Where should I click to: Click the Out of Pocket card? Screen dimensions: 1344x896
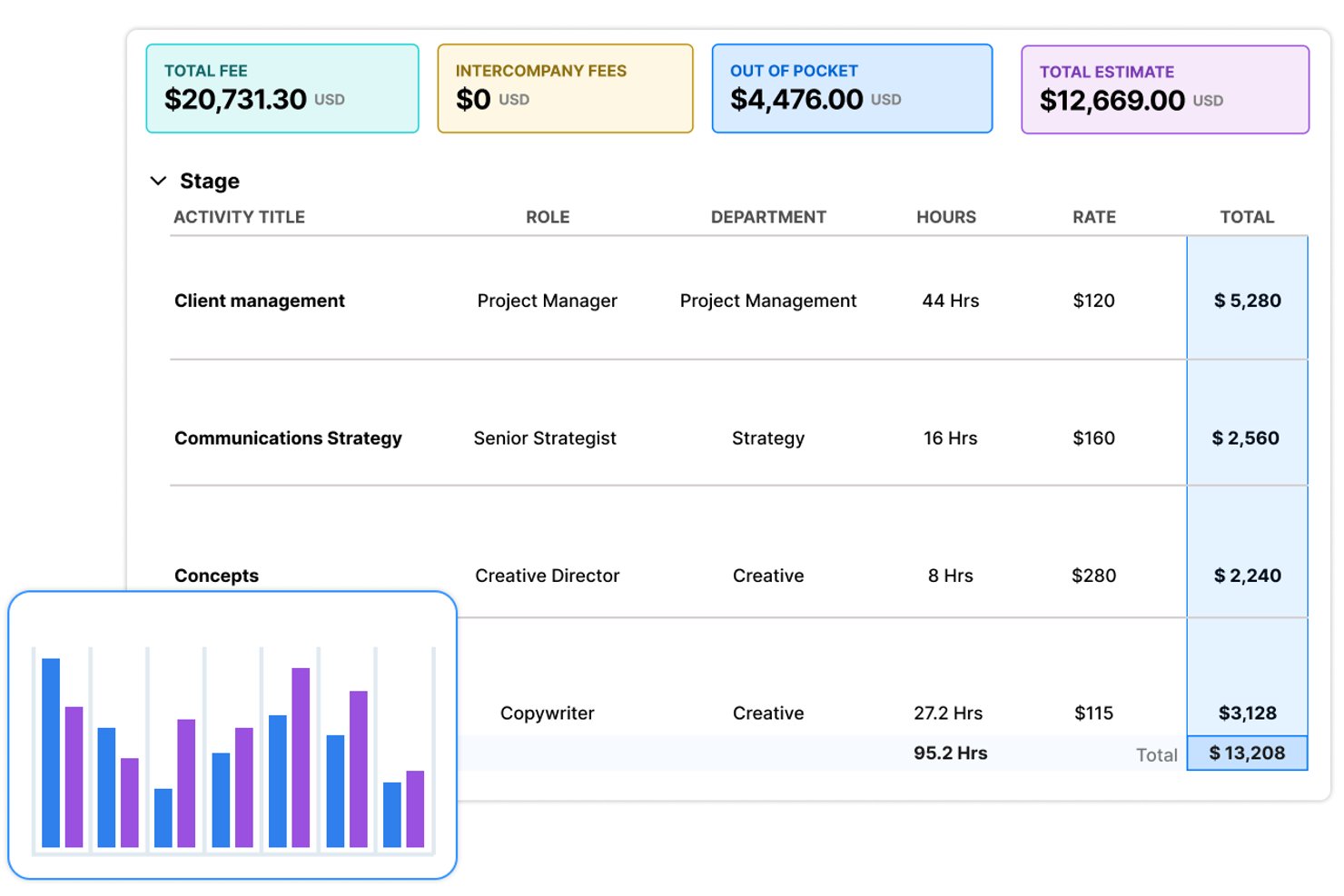tap(852, 88)
